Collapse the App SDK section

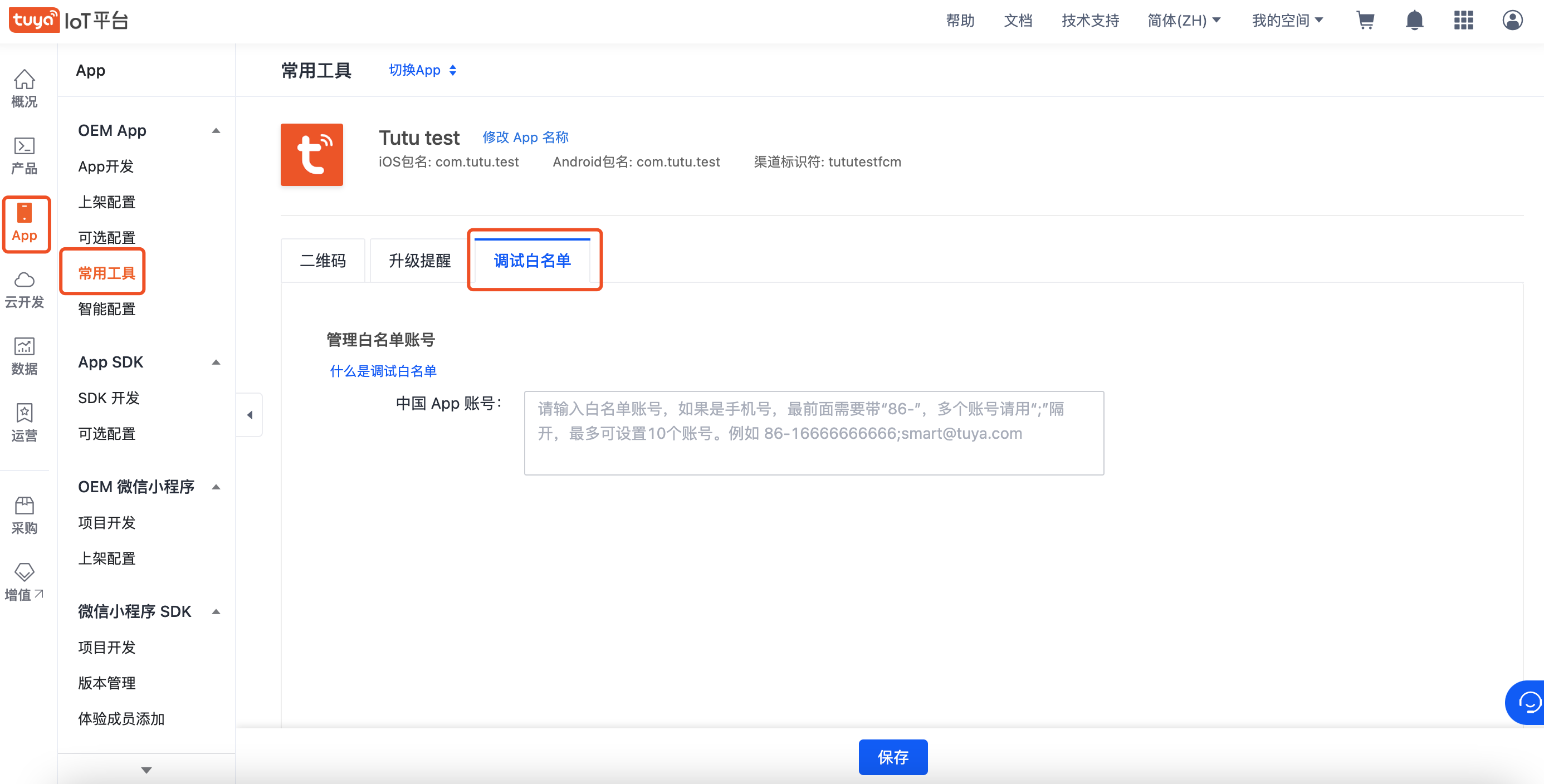tap(216, 362)
